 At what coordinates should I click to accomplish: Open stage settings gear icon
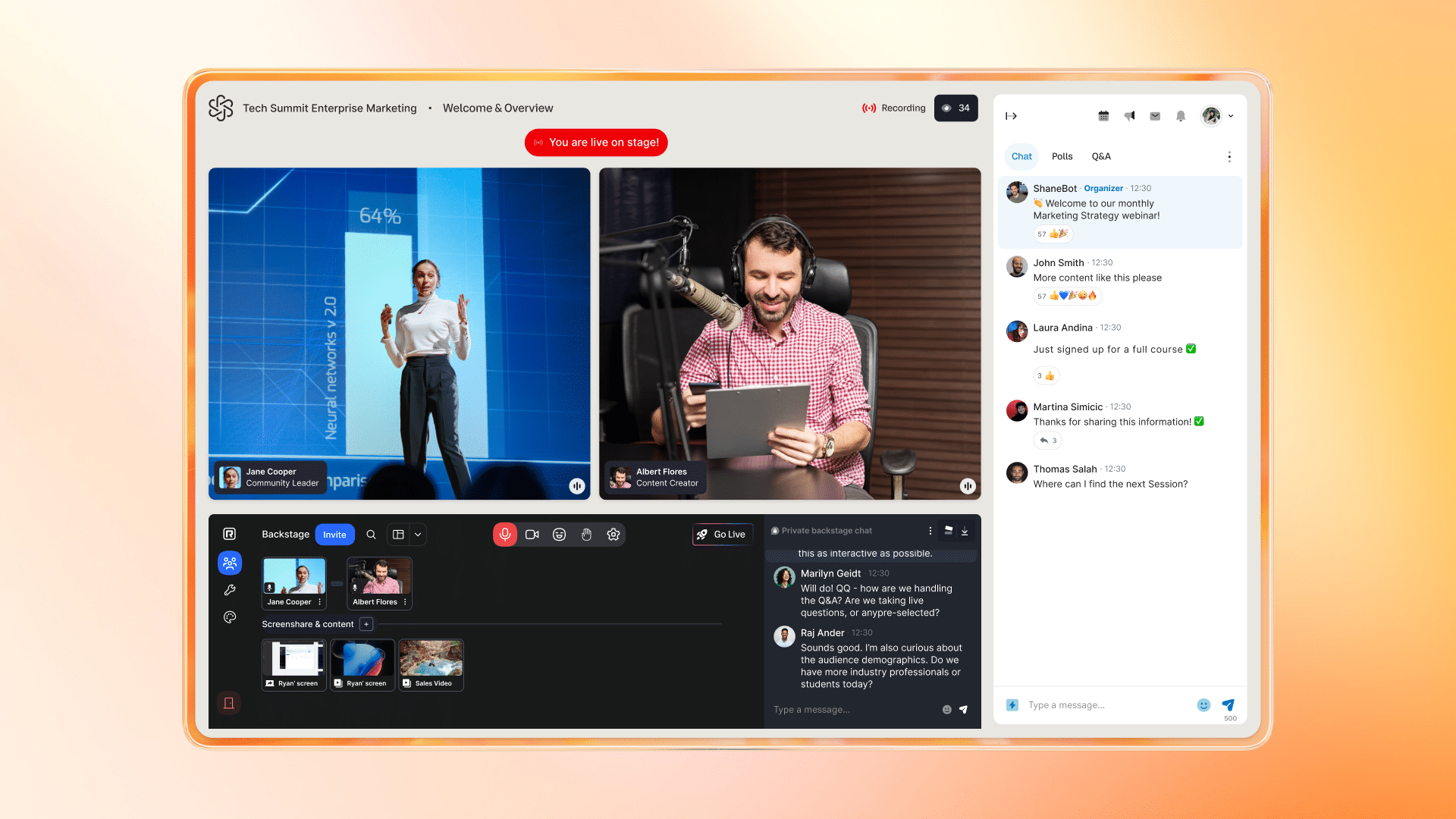tap(613, 535)
